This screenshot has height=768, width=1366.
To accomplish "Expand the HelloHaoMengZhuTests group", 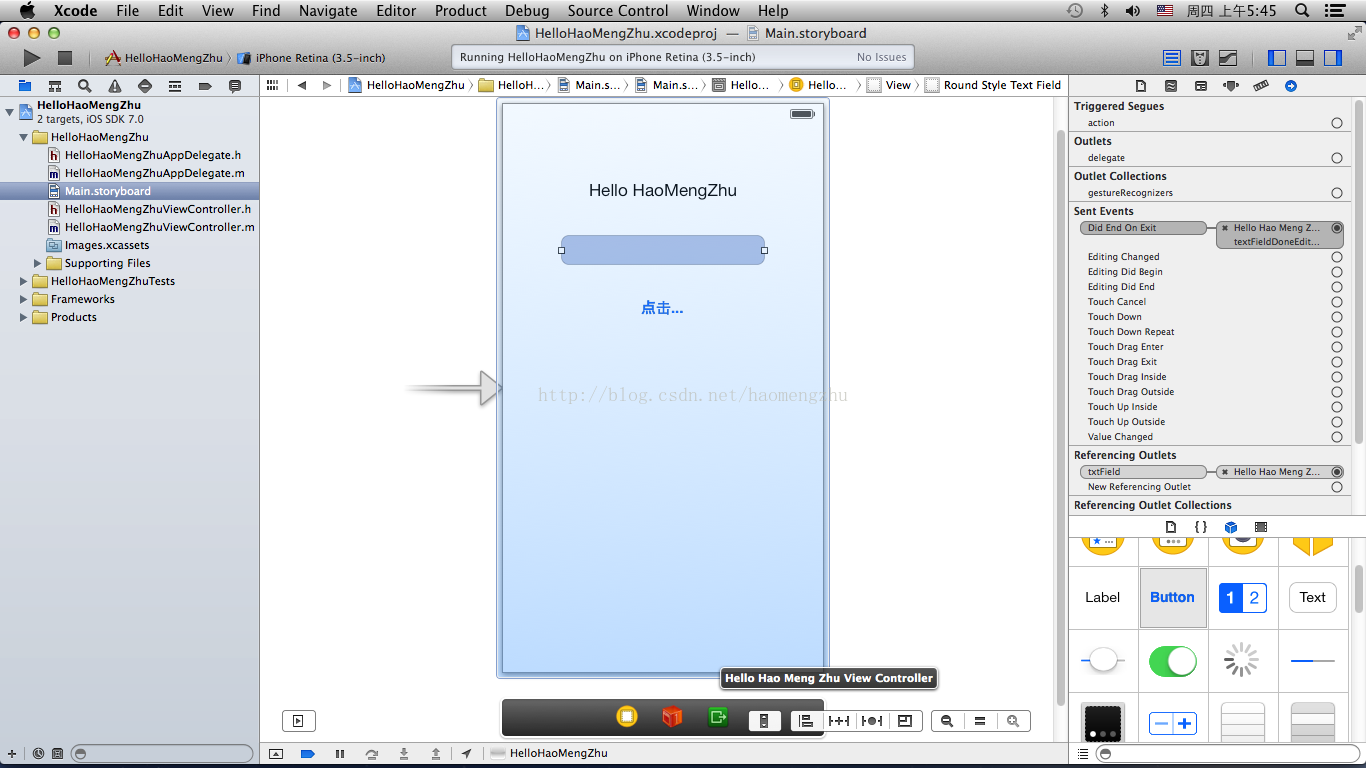I will (x=24, y=281).
